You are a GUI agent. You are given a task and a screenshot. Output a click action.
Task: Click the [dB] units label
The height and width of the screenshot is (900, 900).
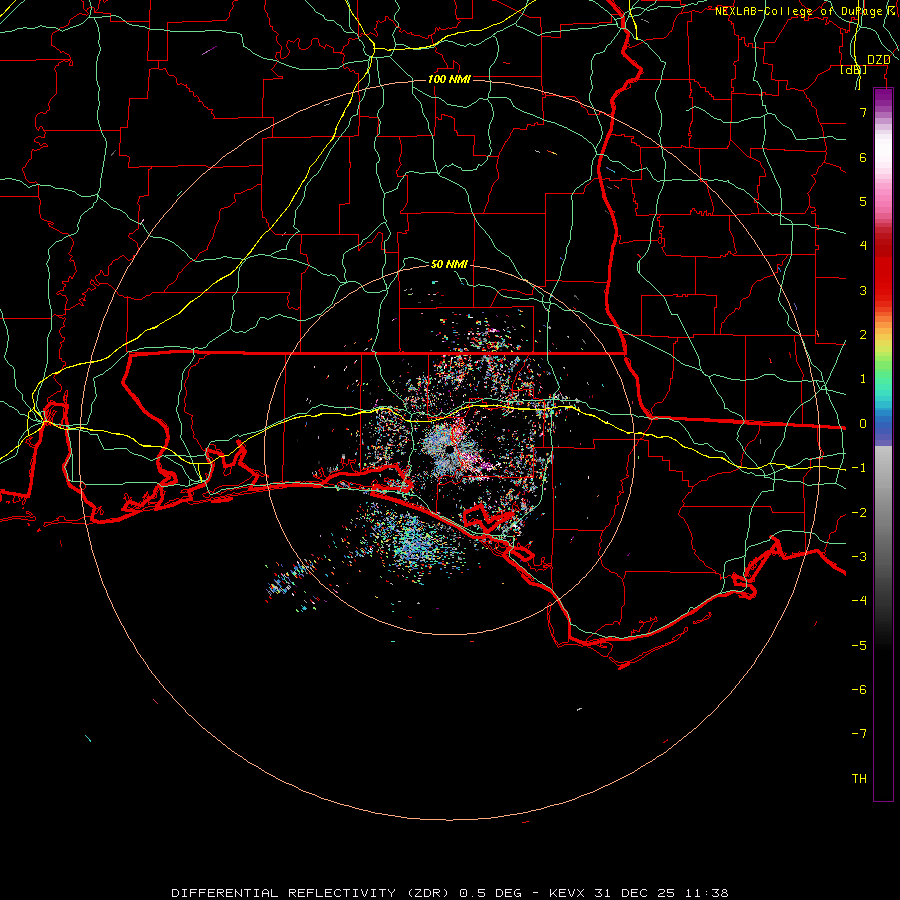854,69
